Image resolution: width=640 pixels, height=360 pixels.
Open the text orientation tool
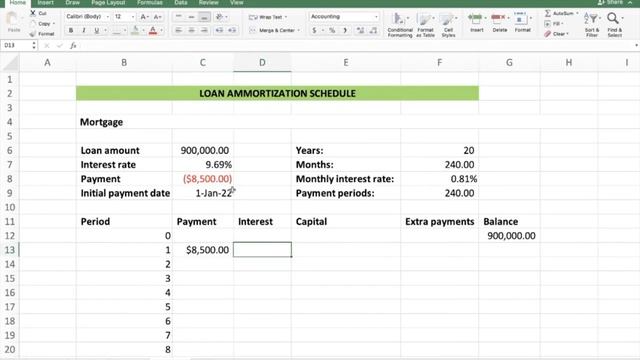click(220, 17)
